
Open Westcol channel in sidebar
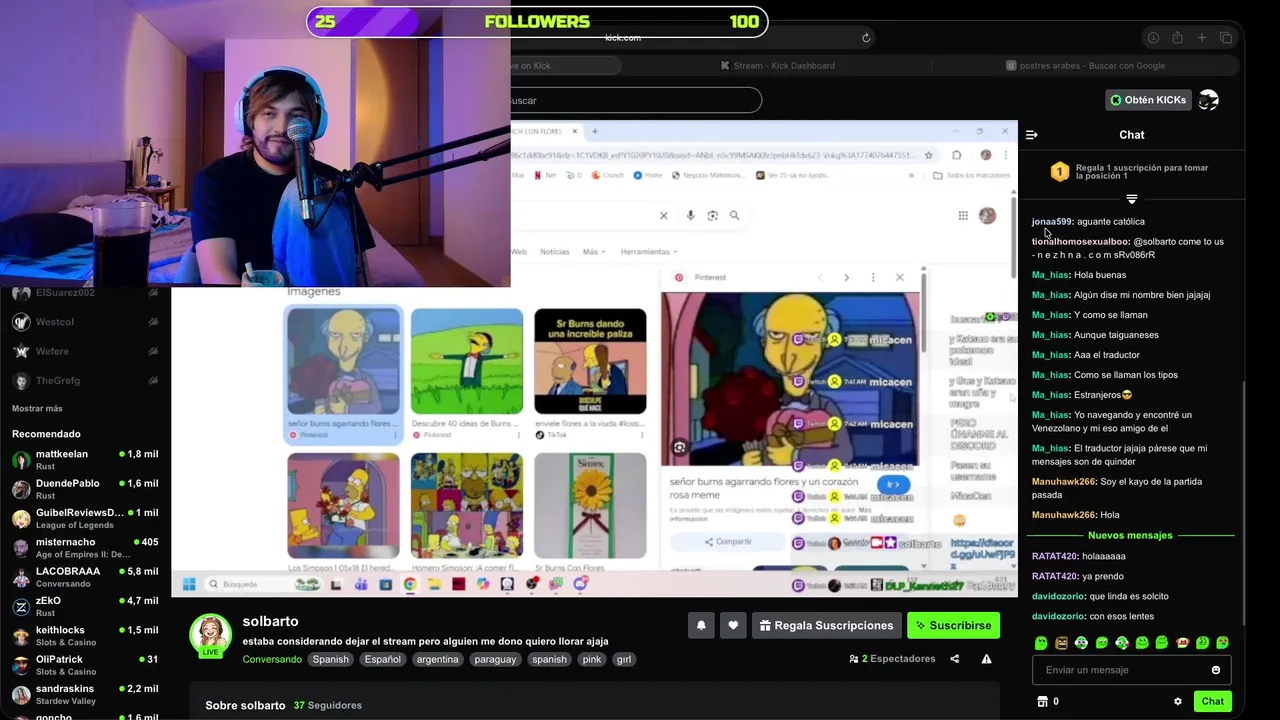pos(85,322)
